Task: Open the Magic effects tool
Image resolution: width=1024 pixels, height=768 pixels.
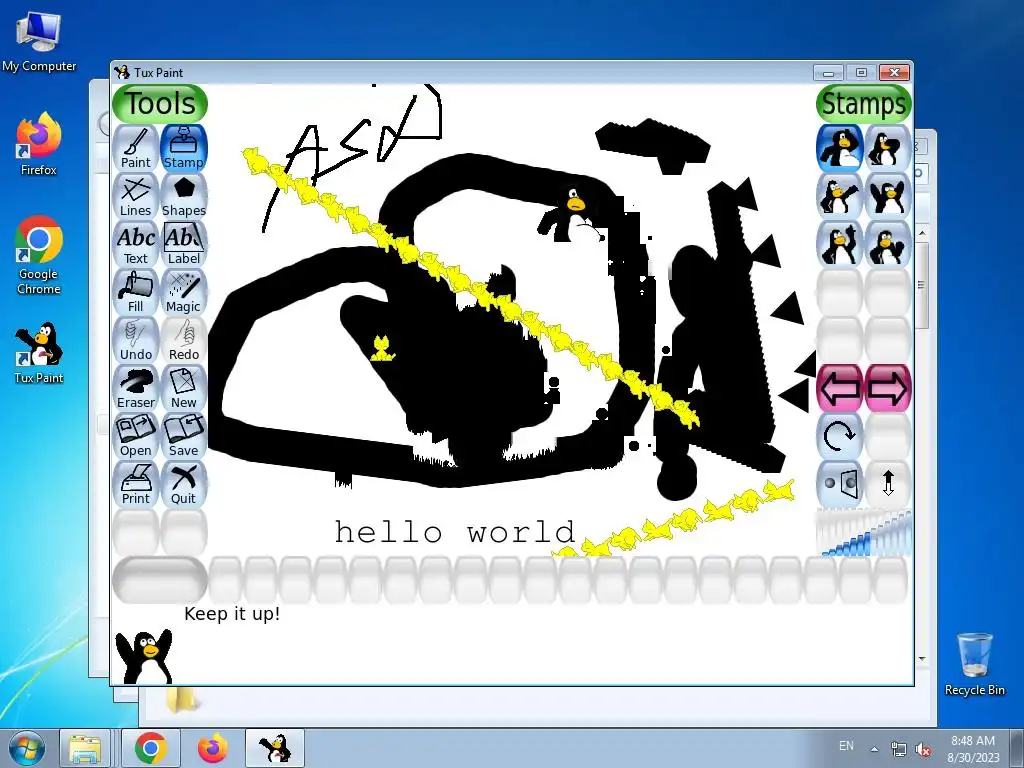Action: click(184, 292)
